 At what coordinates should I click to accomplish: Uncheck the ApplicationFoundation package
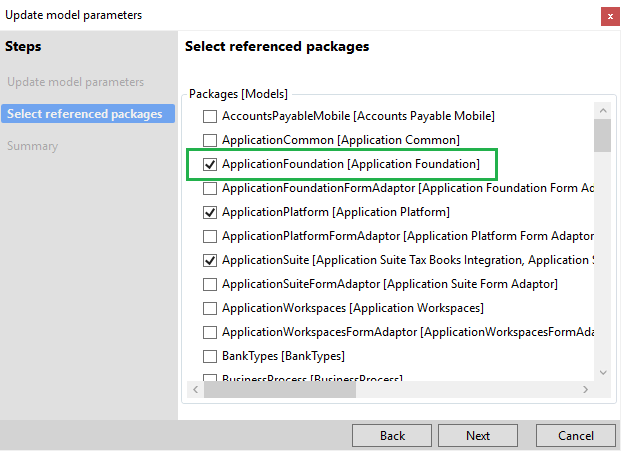click(210, 164)
